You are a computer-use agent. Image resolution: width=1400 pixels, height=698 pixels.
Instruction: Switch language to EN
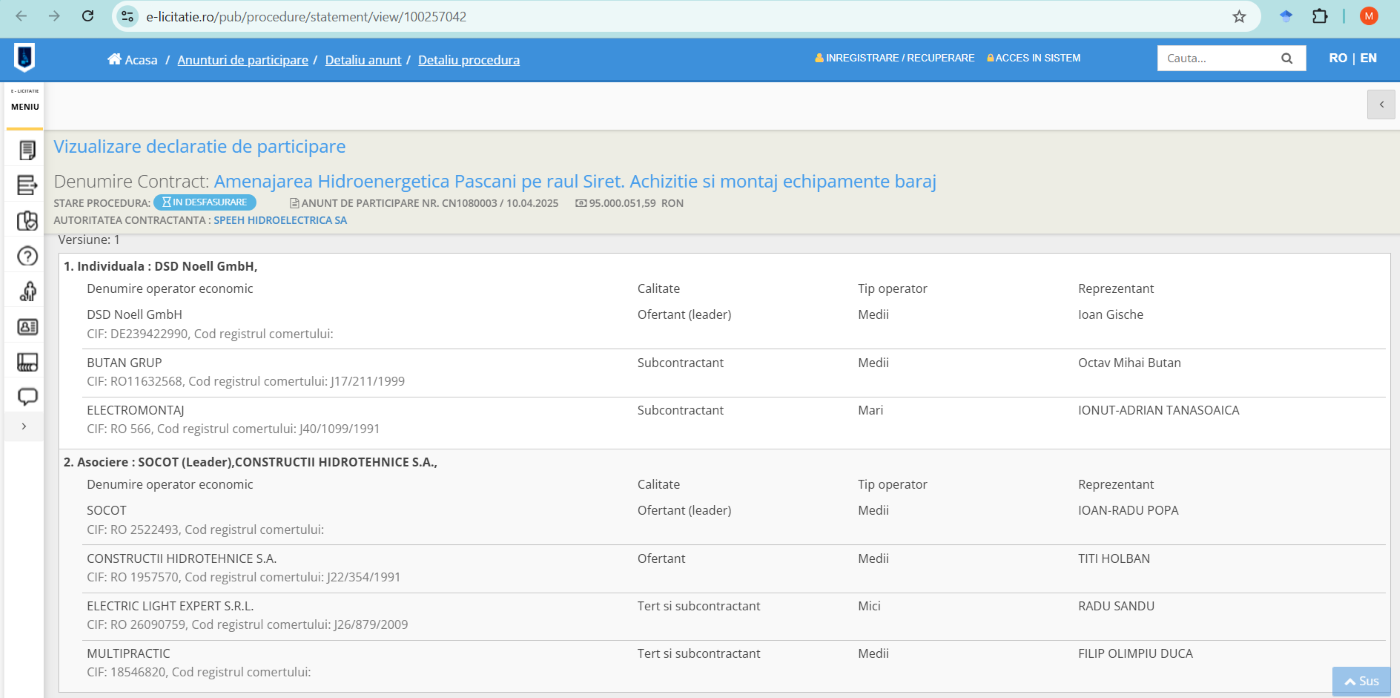1368,58
